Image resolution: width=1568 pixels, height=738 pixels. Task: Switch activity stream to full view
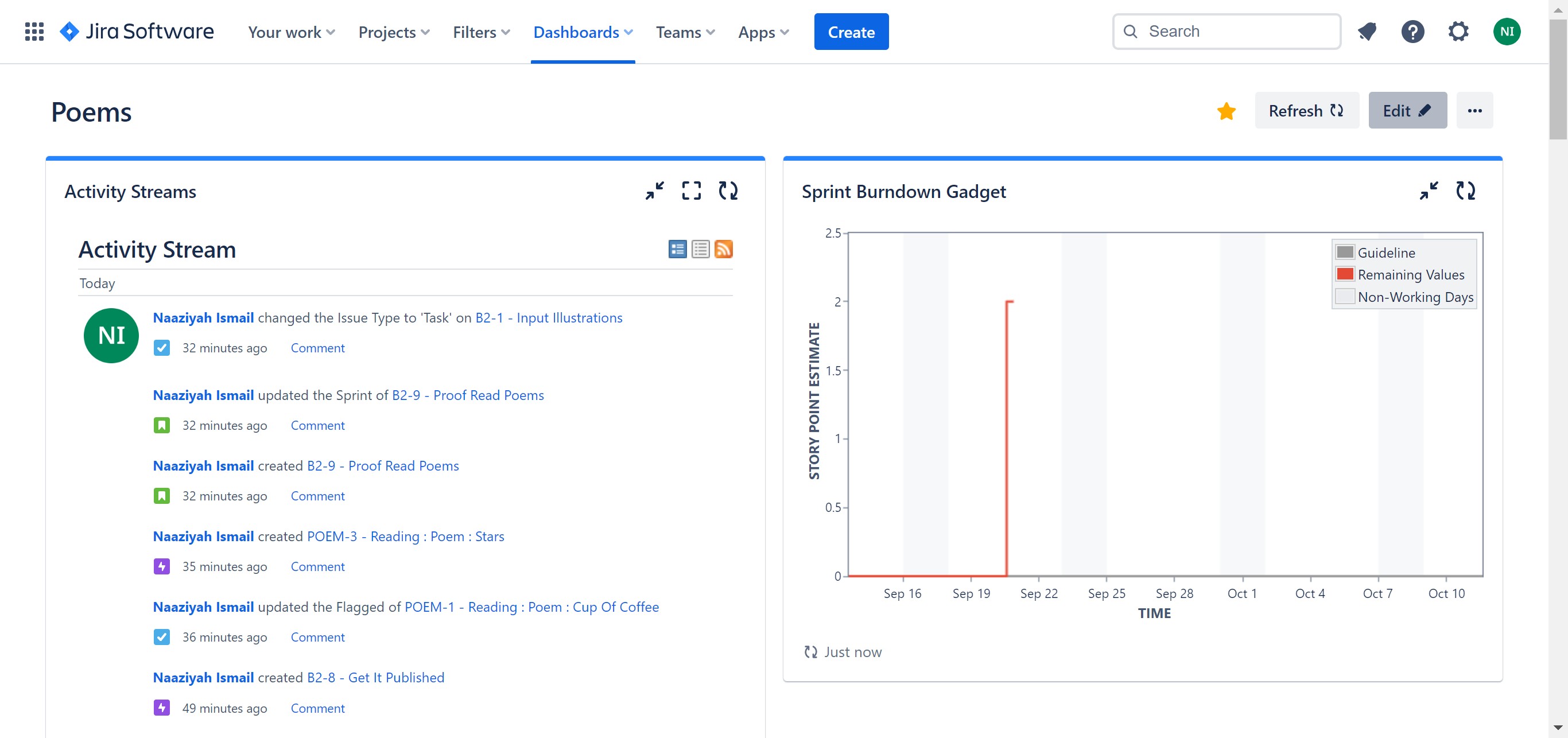pyautogui.click(x=677, y=250)
